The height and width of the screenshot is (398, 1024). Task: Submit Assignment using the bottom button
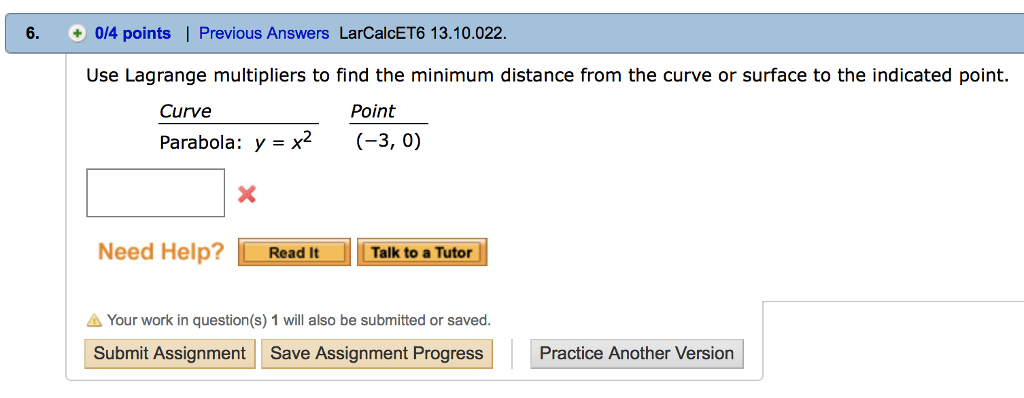170,354
